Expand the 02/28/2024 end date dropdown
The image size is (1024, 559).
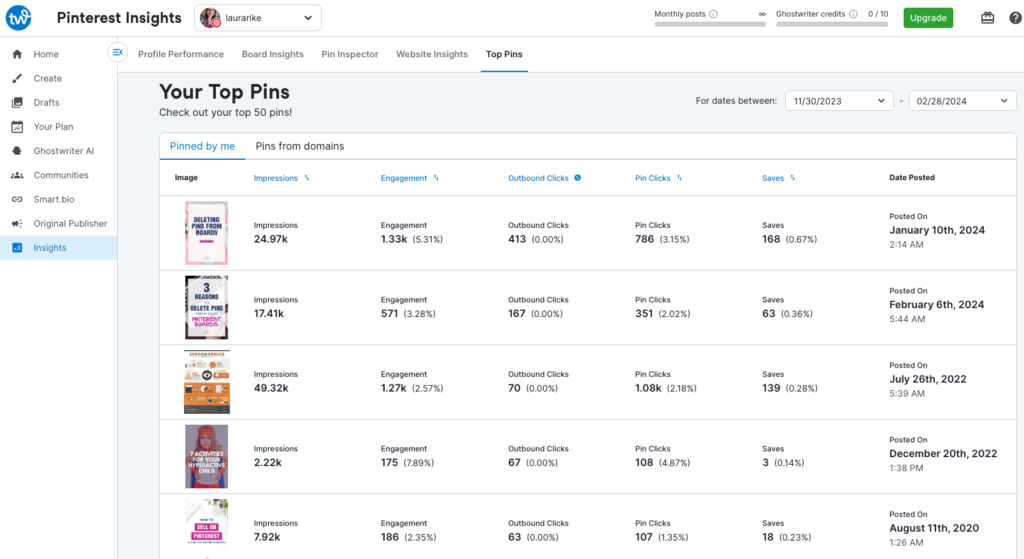962,101
